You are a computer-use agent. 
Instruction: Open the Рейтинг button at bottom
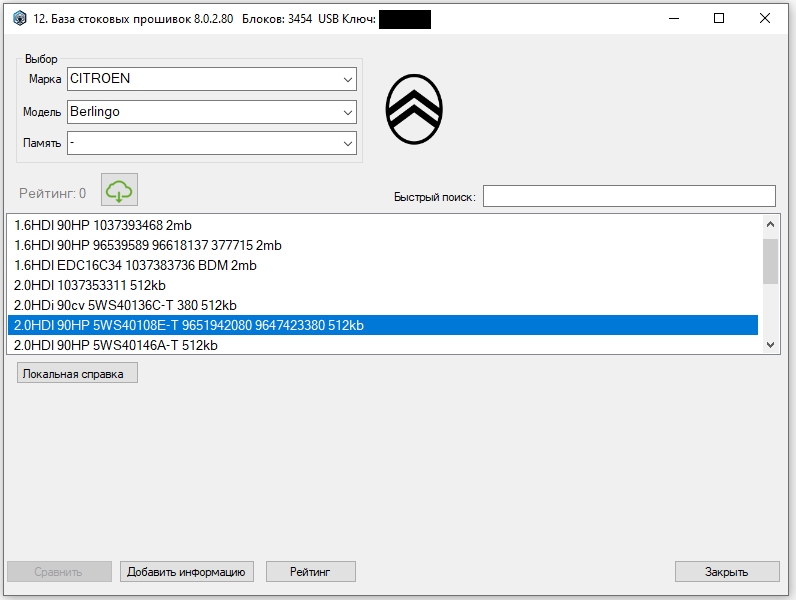tap(311, 572)
